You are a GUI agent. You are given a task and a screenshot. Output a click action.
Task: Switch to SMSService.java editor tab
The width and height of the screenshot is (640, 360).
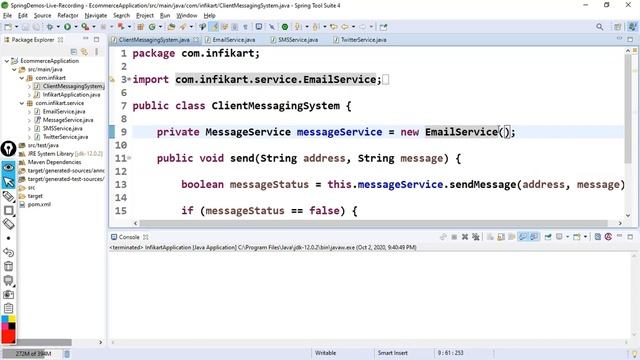(x=294, y=40)
